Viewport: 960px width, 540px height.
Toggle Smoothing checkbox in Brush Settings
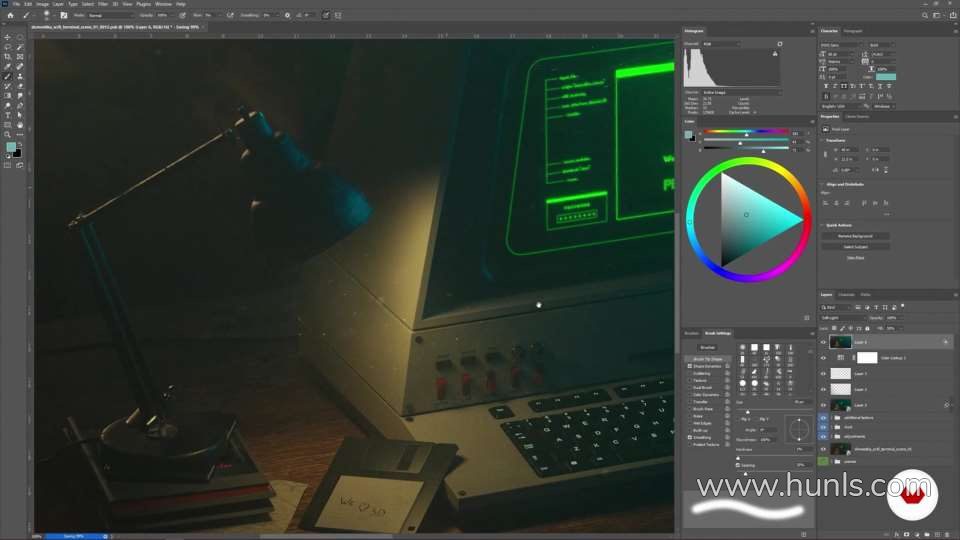point(690,438)
